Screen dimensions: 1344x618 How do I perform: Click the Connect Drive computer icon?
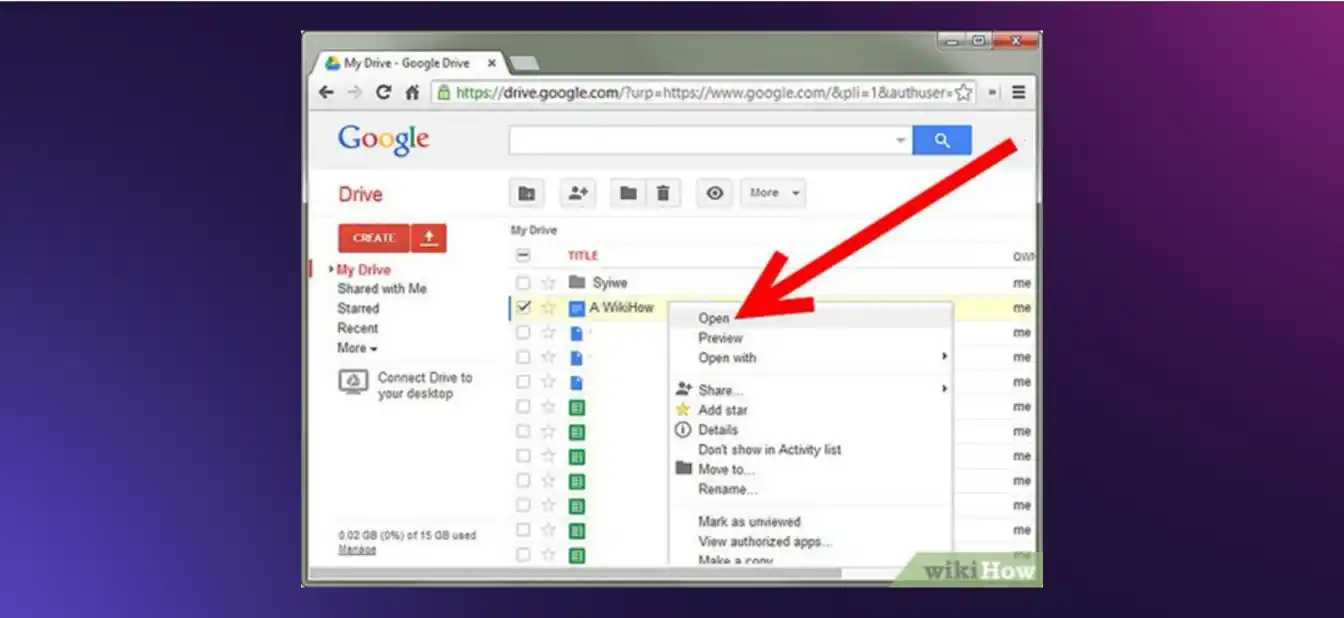point(352,382)
